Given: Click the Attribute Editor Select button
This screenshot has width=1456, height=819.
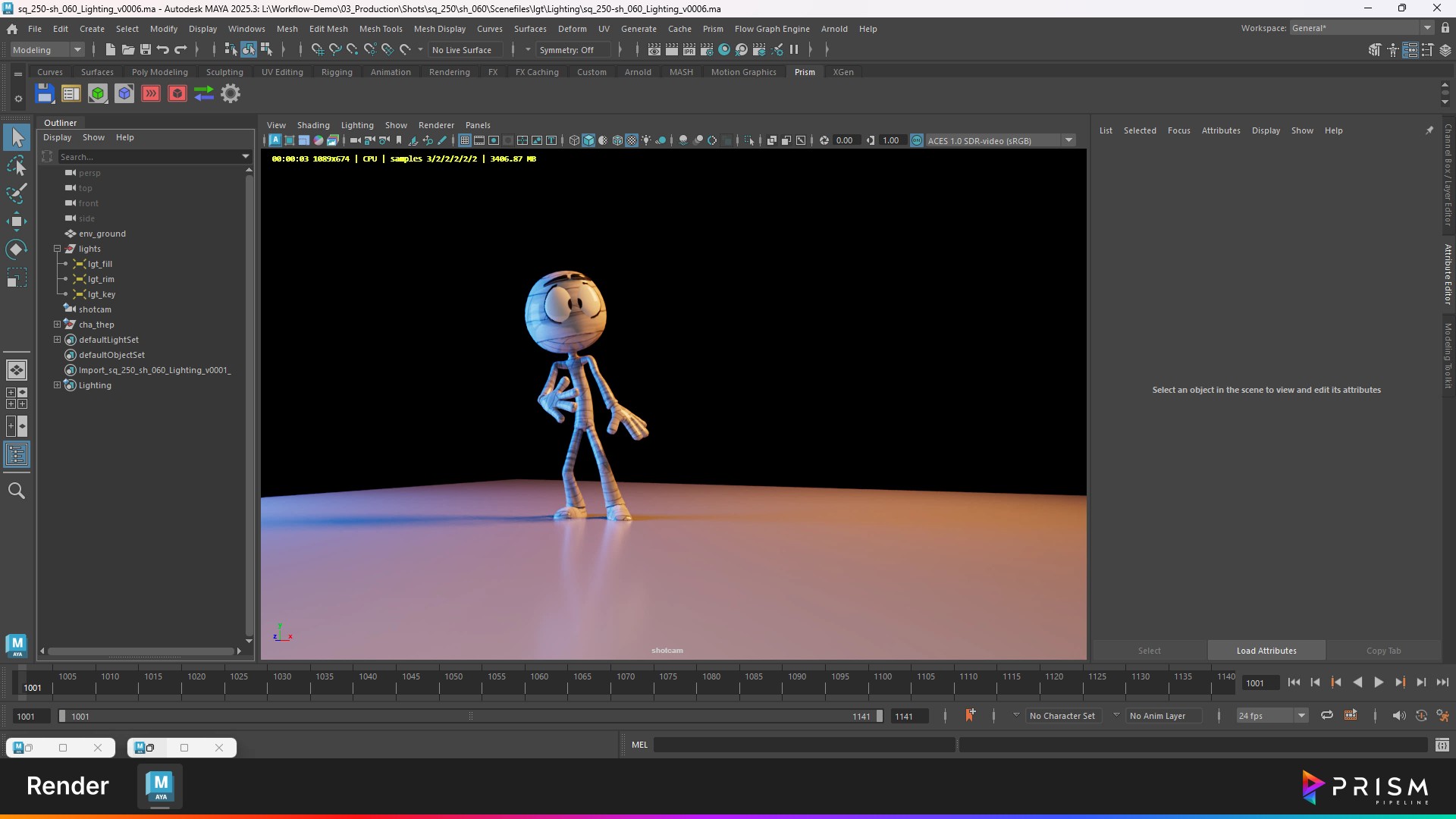Looking at the screenshot, I should click(1149, 651).
